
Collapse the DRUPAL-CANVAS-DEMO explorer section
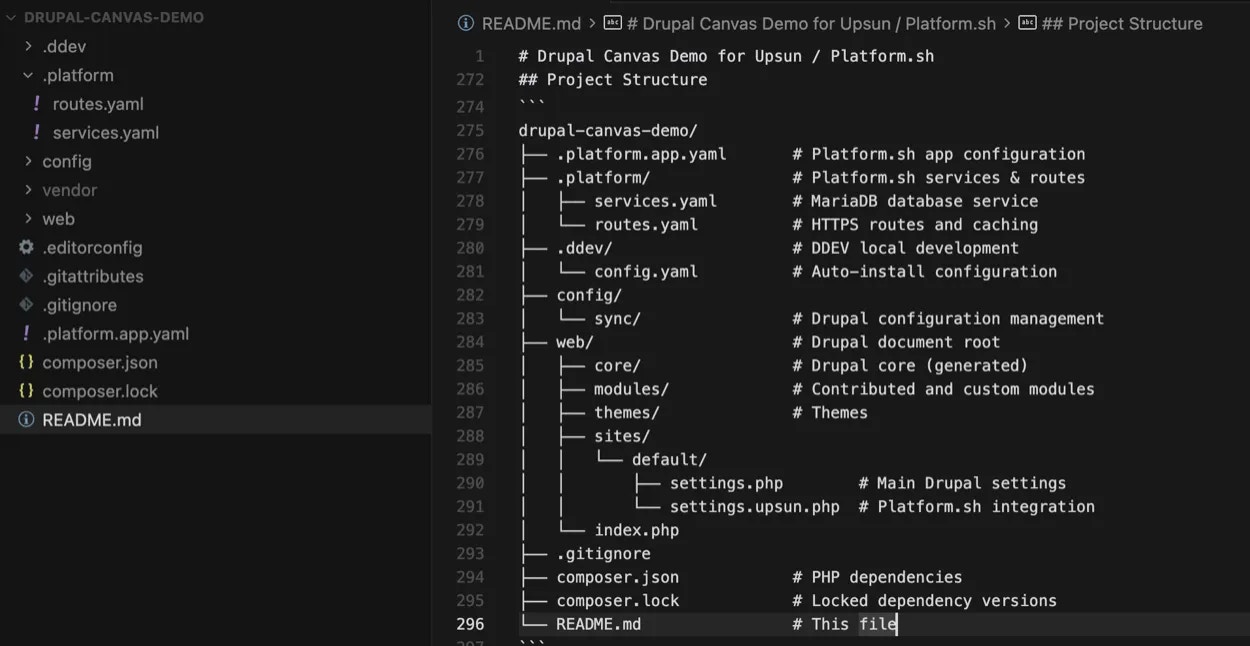pos(12,17)
